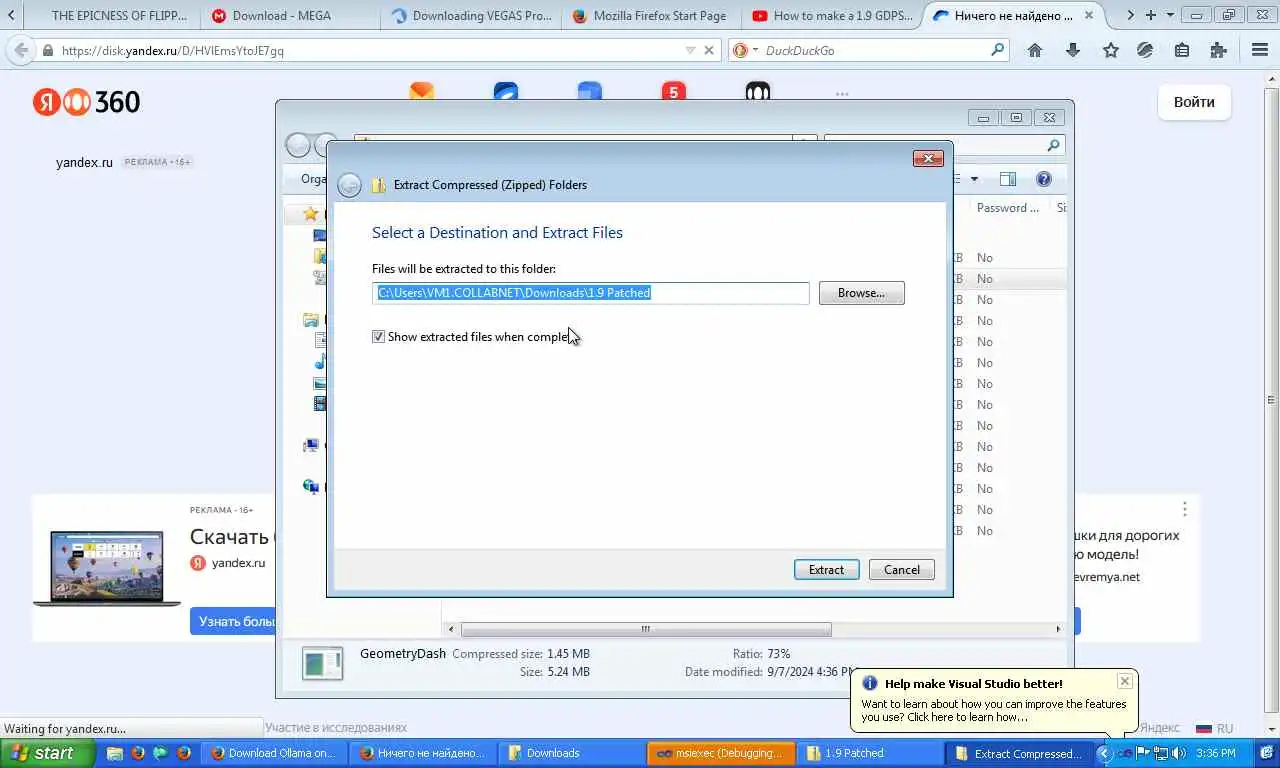Click the 'Узнать больше' ad button

[234, 621]
